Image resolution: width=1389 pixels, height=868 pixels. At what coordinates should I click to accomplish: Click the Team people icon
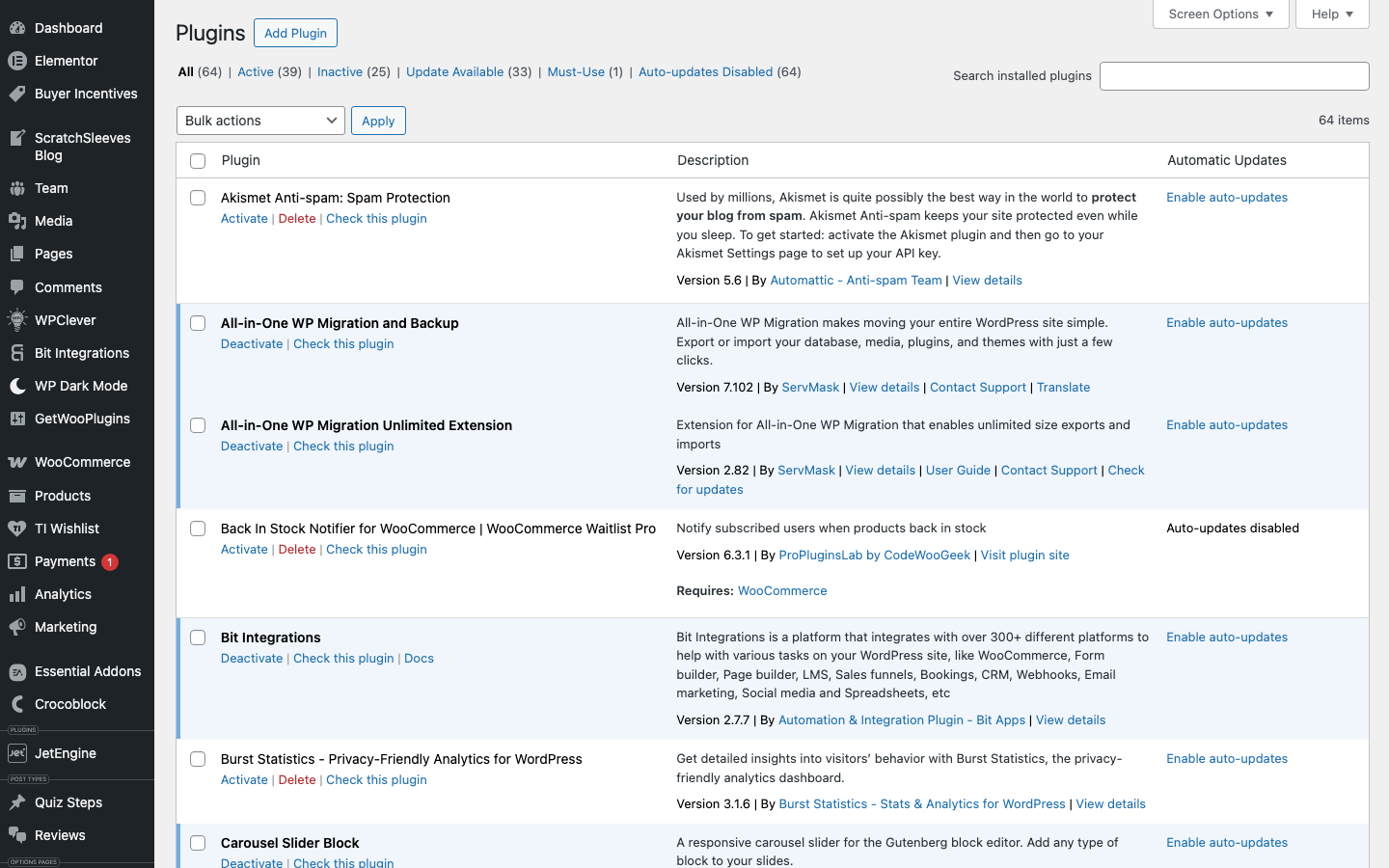tap(17, 188)
